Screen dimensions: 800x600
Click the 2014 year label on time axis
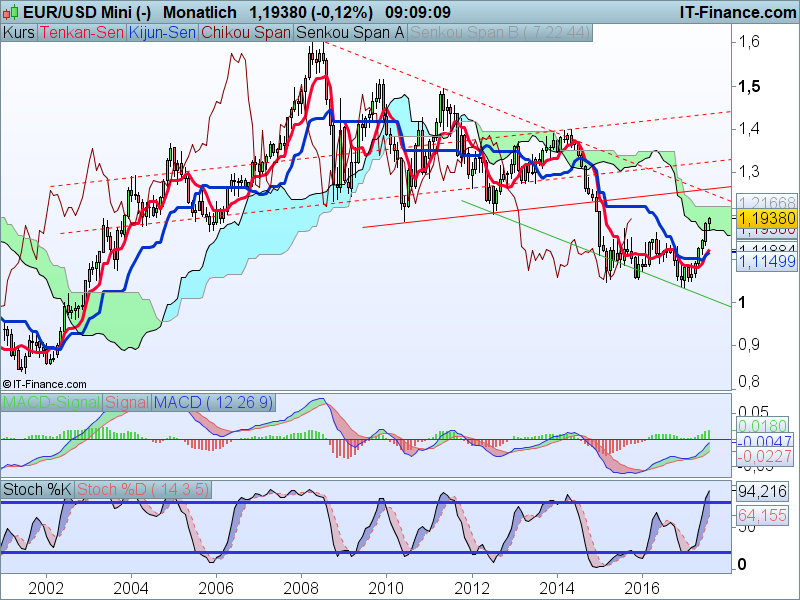click(x=557, y=588)
